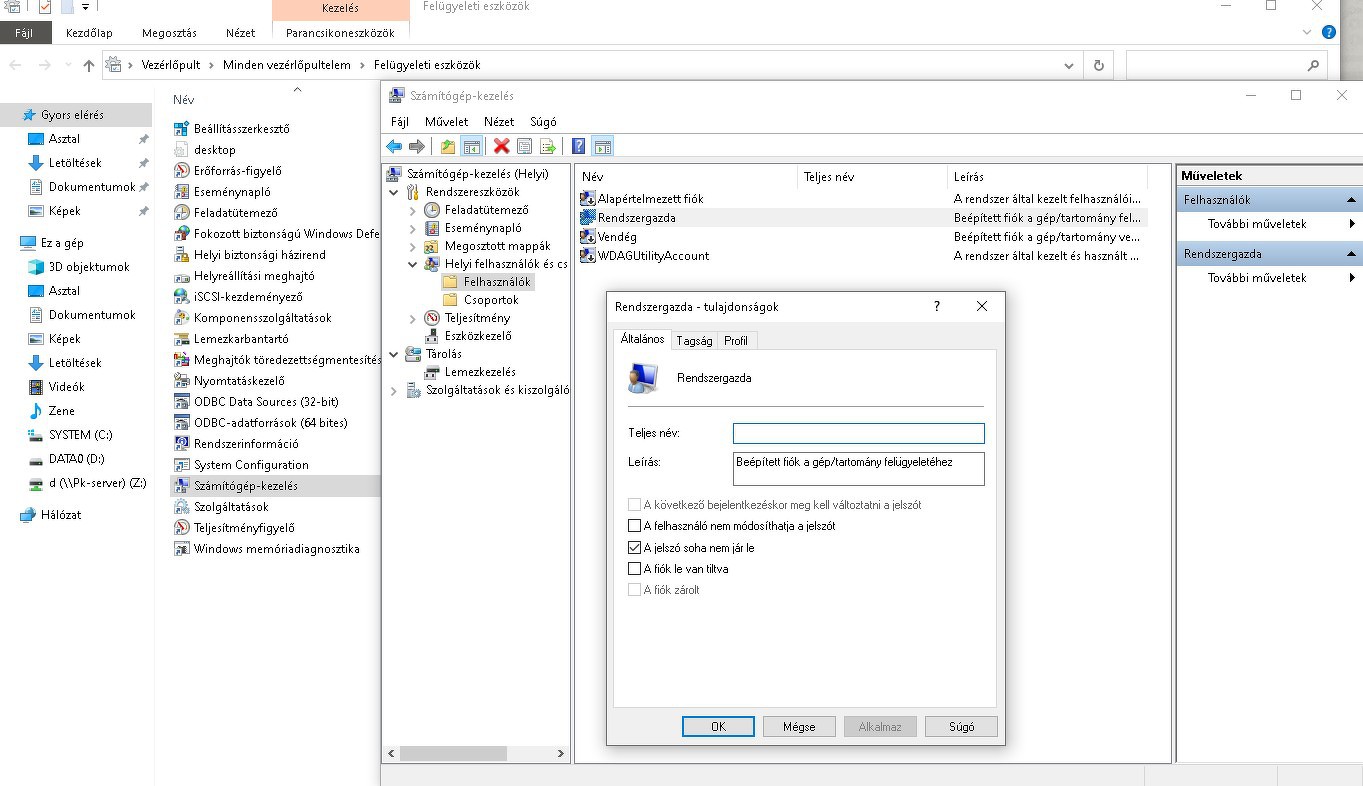Expand Megosztott mappák tree node
The image size is (1363, 786).
pyautogui.click(x=413, y=246)
